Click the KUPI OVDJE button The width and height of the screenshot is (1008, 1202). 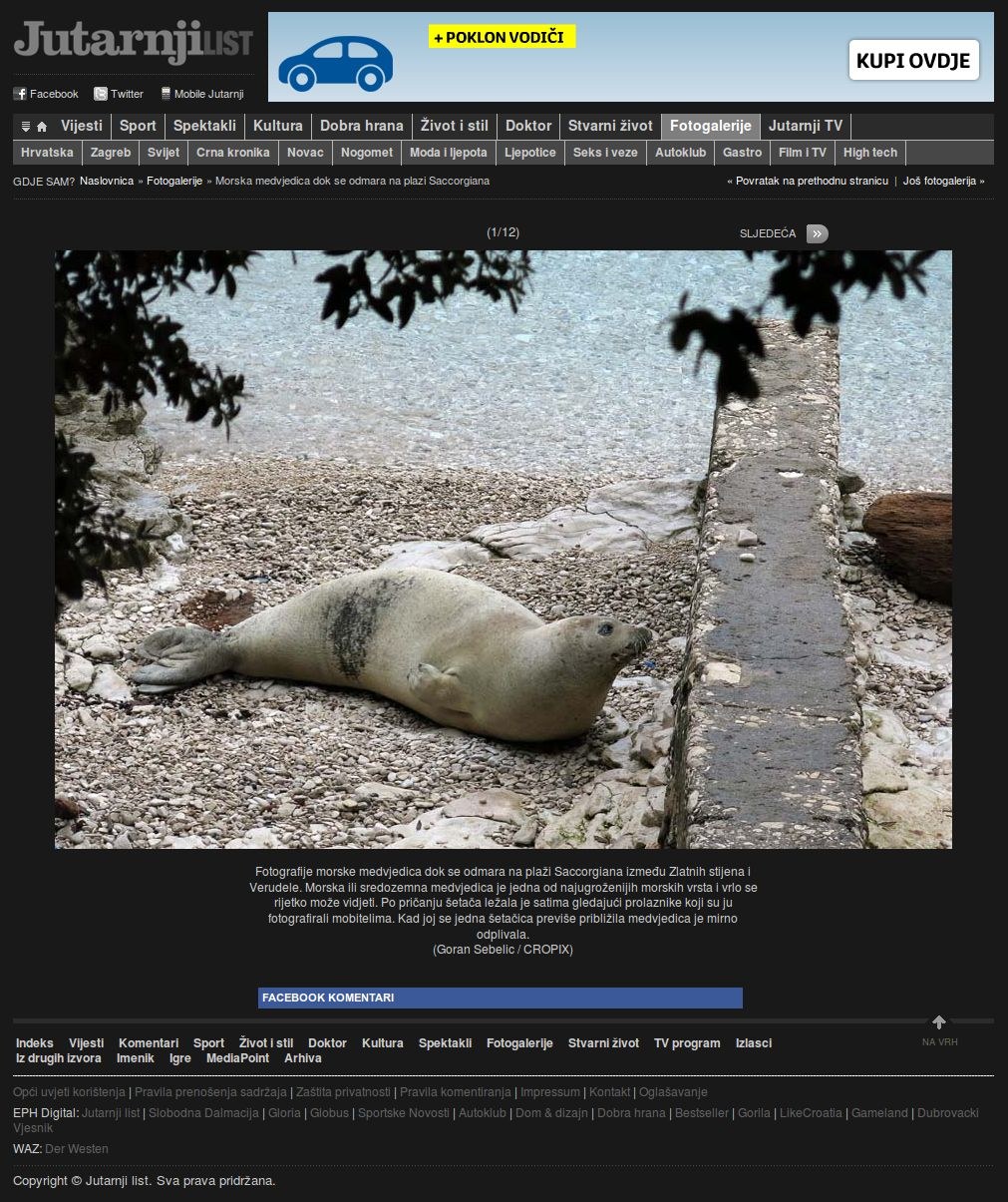coord(913,61)
